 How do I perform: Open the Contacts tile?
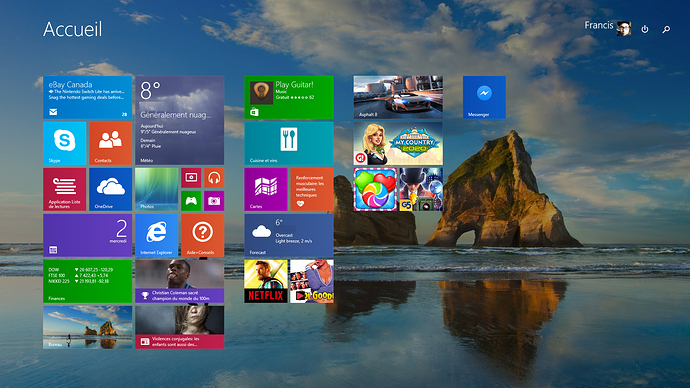coord(110,143)
